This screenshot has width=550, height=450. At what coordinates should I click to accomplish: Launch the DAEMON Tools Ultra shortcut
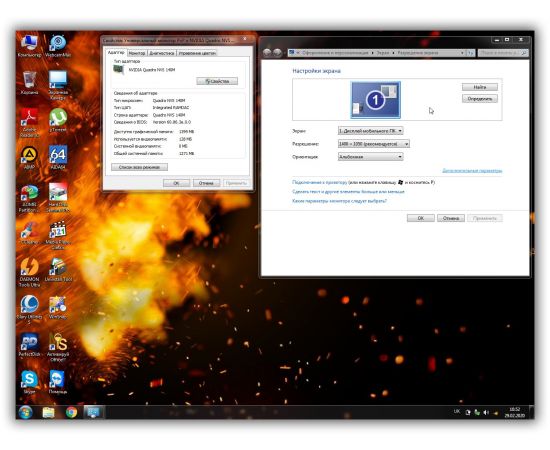[x=29, y=273]
